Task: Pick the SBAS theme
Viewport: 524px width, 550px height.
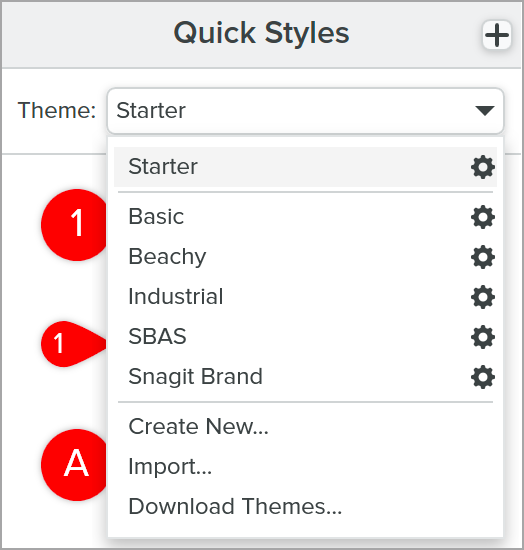Action: click(305, 337)
